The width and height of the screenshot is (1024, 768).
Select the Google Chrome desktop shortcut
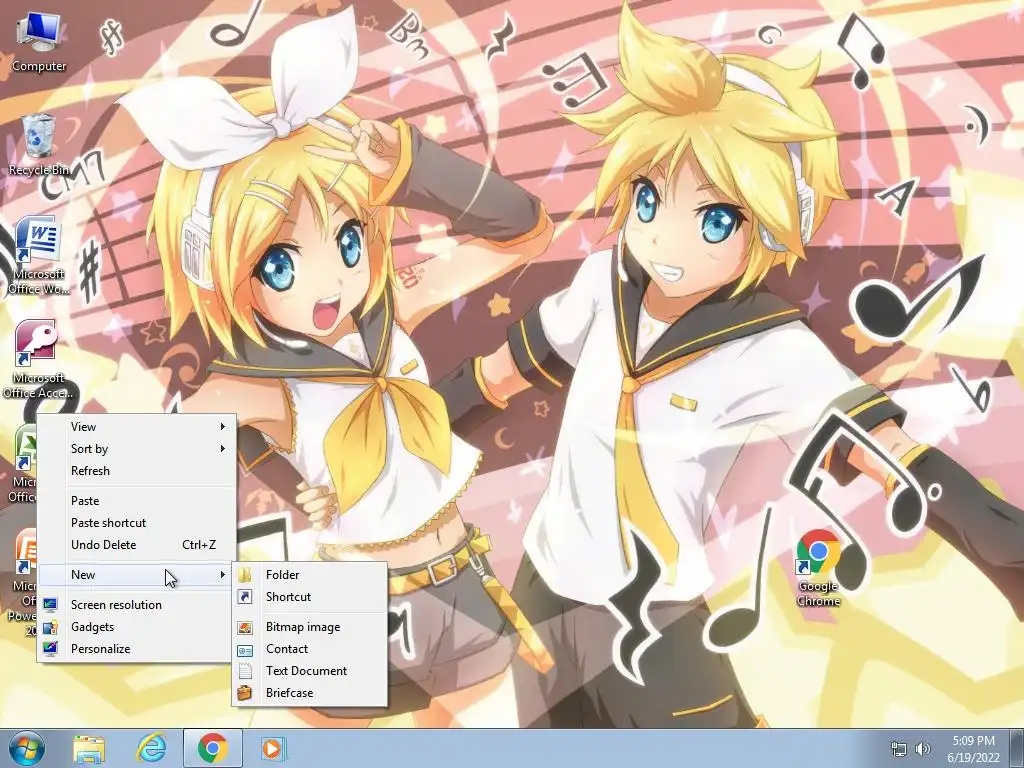pos(818,568)
